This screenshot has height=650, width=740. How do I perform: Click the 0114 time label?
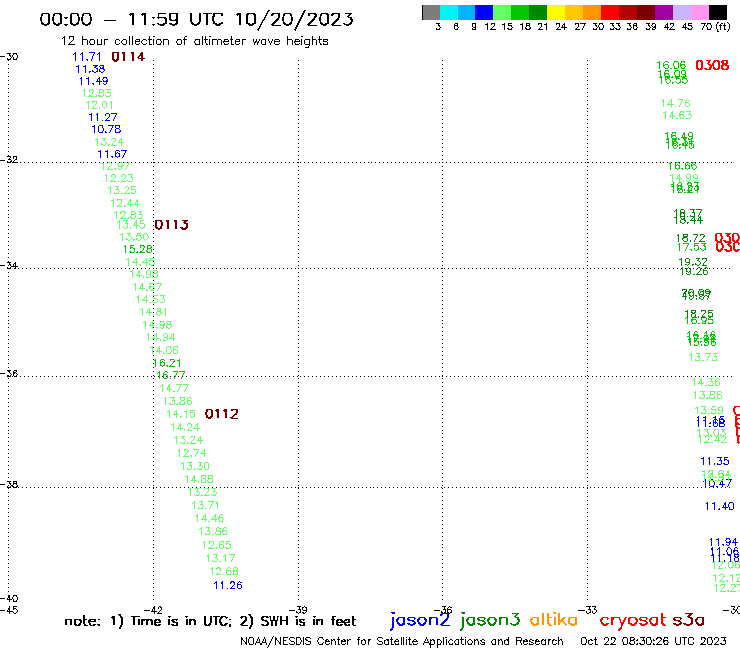point(128,57)
